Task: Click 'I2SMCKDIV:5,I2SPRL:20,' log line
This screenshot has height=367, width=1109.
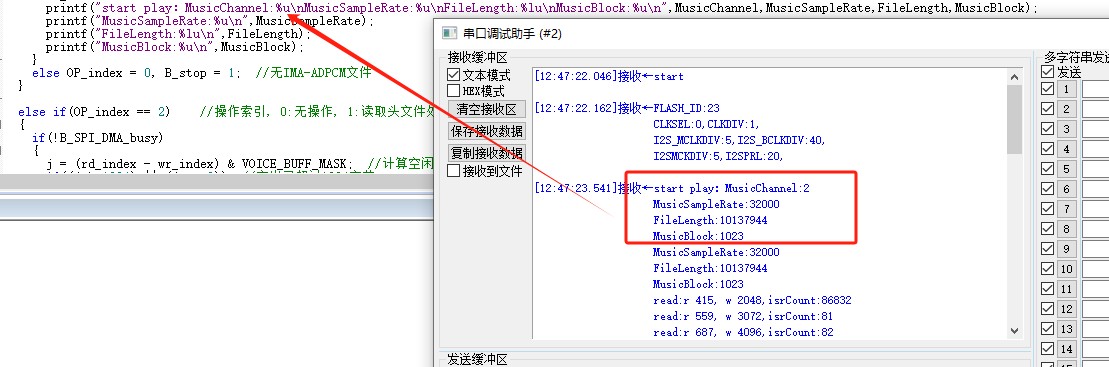Action: click(x=719, y=156)
